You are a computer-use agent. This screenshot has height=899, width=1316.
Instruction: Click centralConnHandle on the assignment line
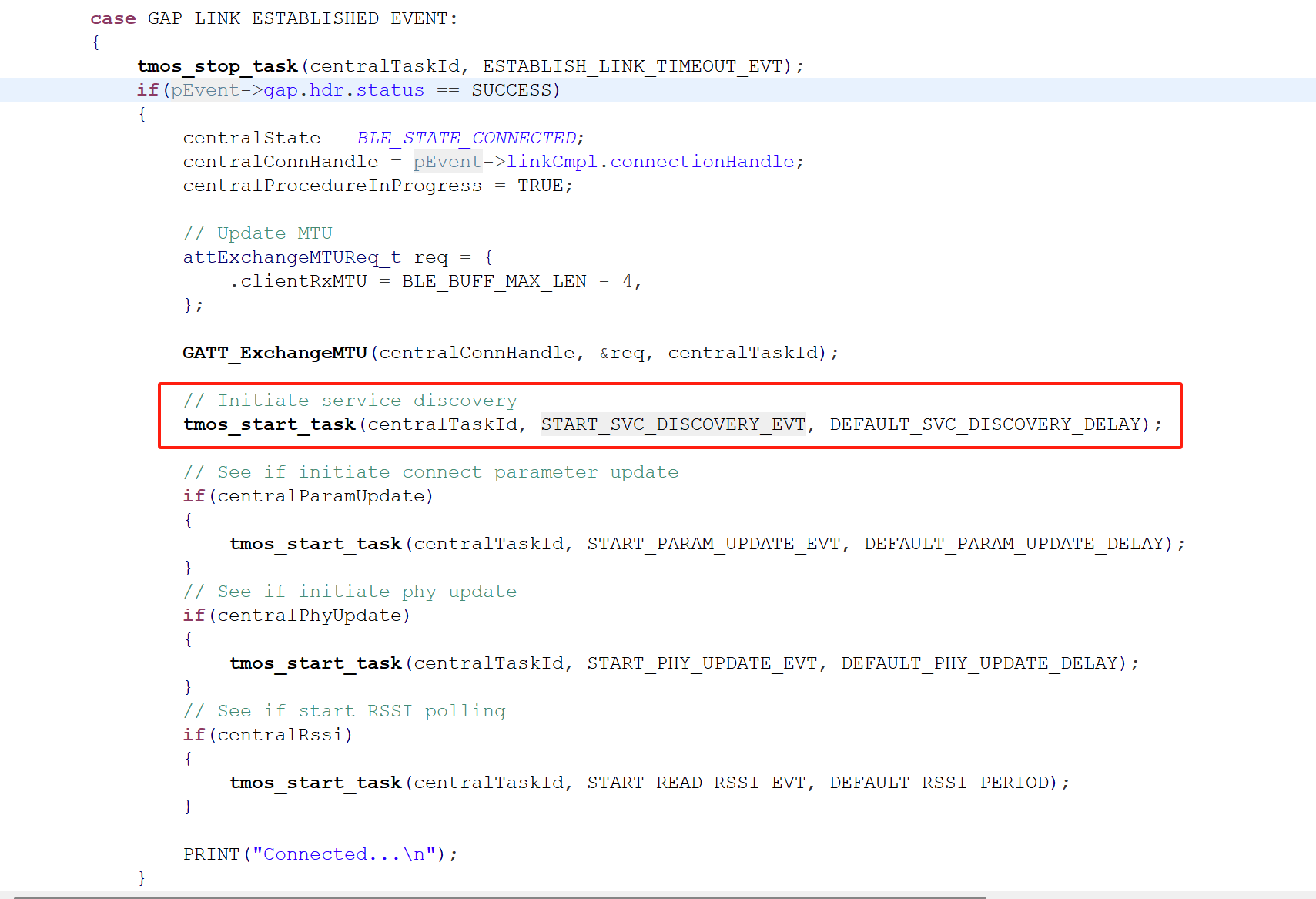(x=280, y=162)
